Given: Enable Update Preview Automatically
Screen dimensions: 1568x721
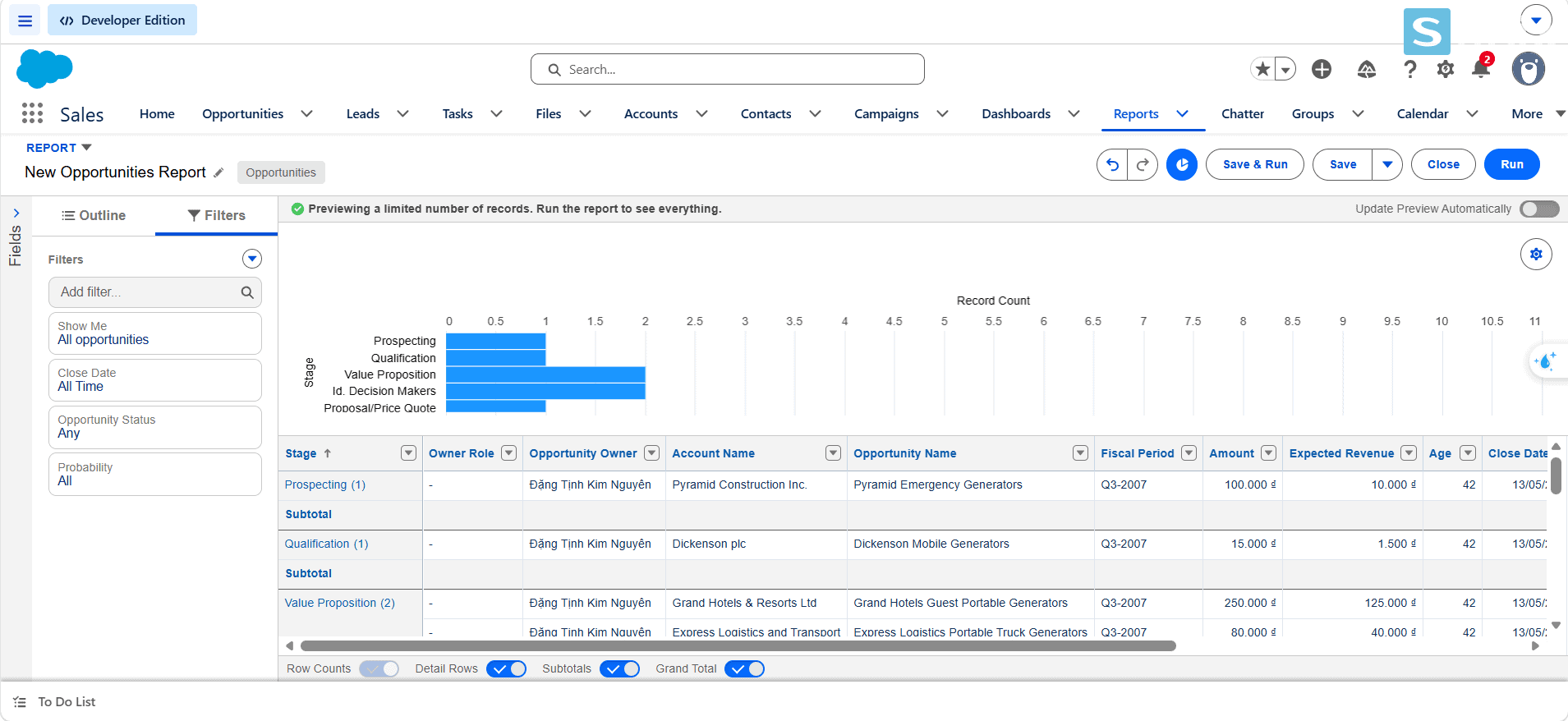Looking at the screenshot, I should click(x=1539, y=209).
